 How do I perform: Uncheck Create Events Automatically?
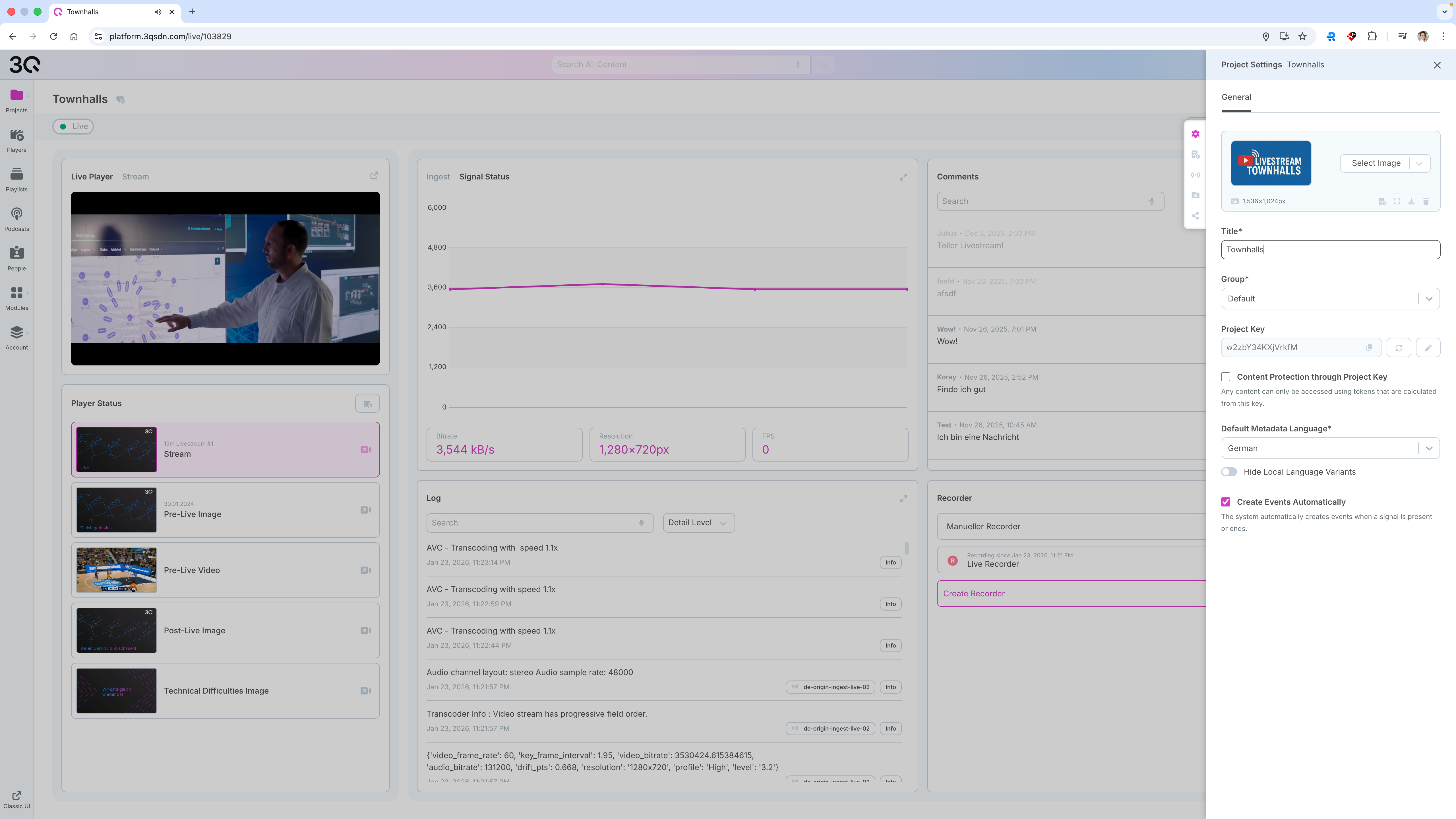coord(1225,502)
